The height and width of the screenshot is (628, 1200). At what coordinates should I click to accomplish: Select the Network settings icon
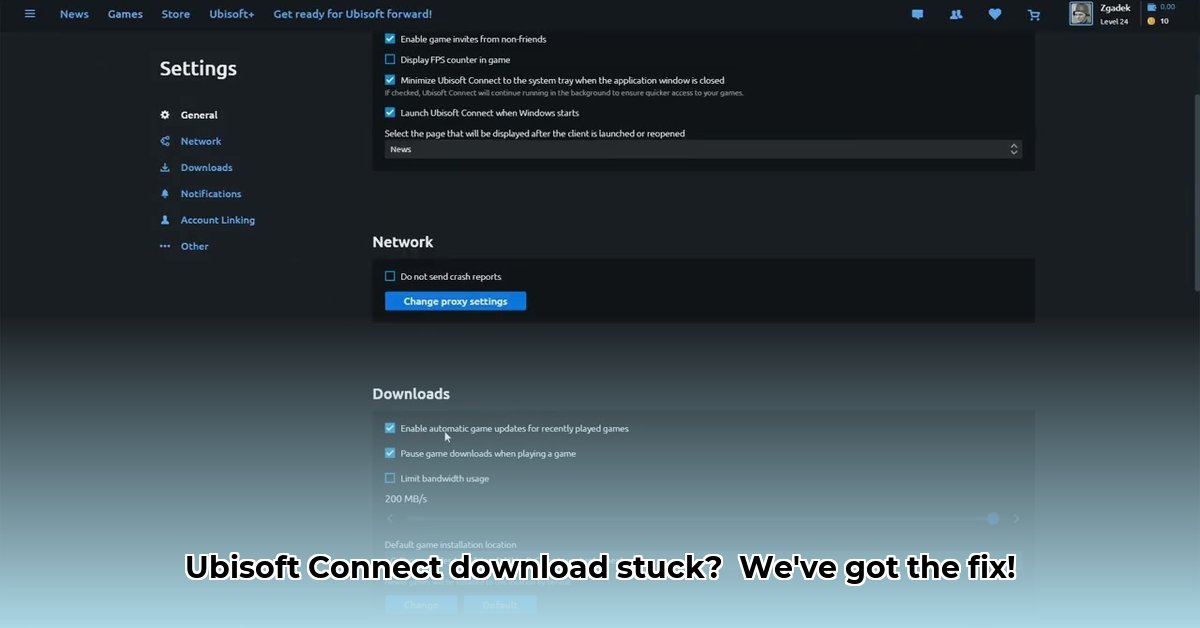click(x=166, y=141)
